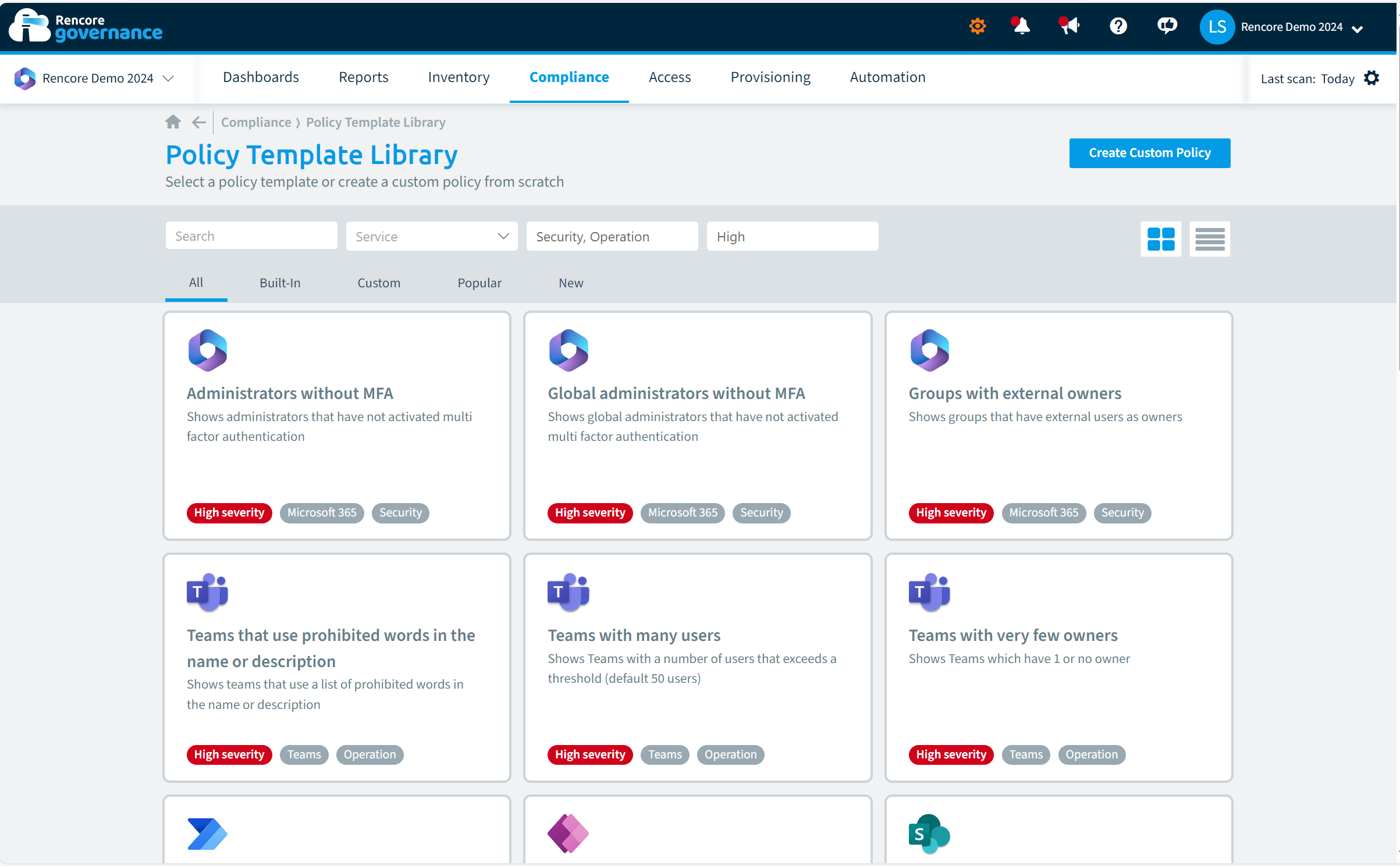Click the LS user avatar circle
The height and width of the screenshot is (866, 1400).
coord(1217,26)
